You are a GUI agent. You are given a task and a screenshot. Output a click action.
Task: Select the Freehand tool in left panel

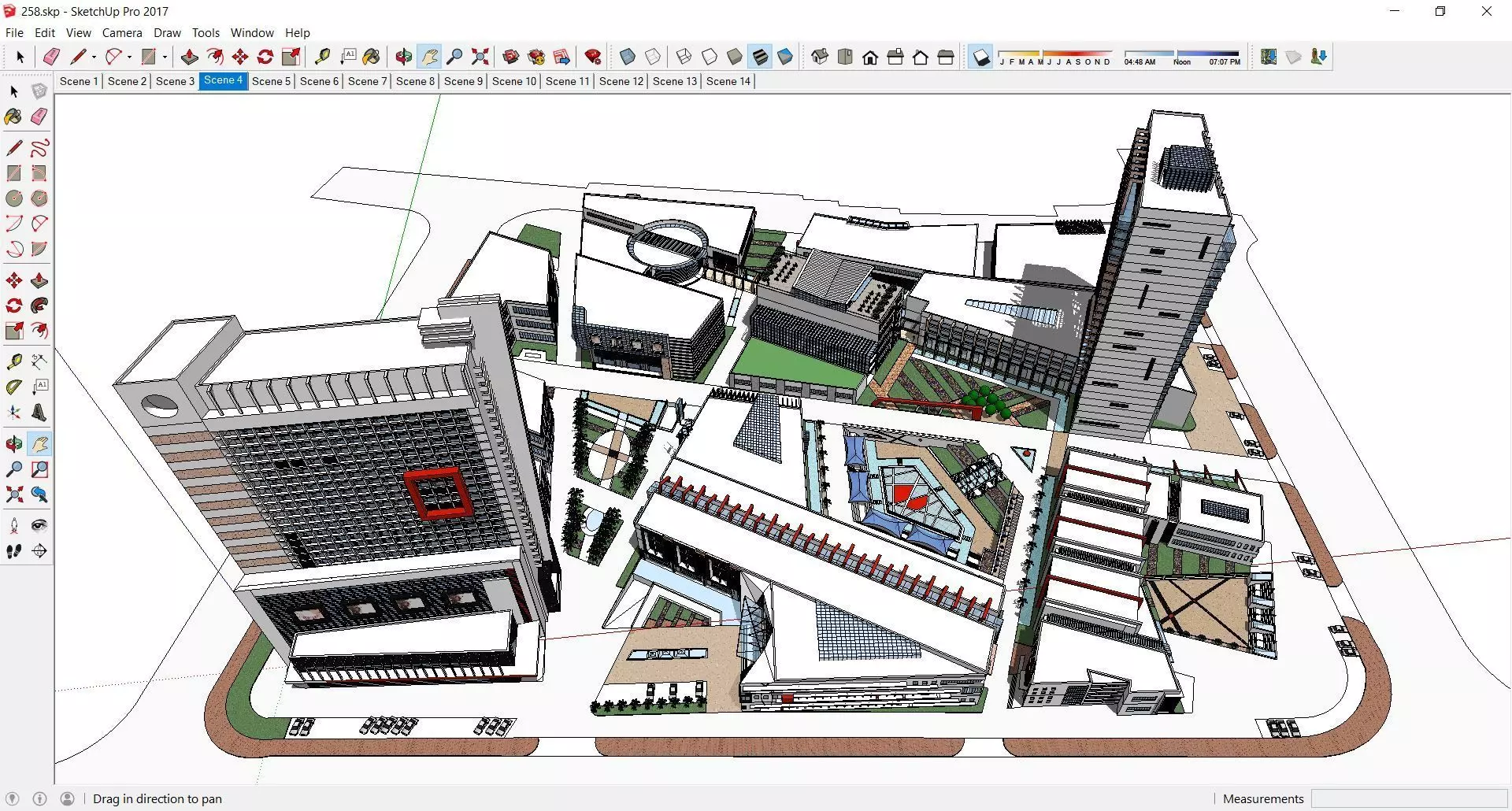click(x=39, y=148)
